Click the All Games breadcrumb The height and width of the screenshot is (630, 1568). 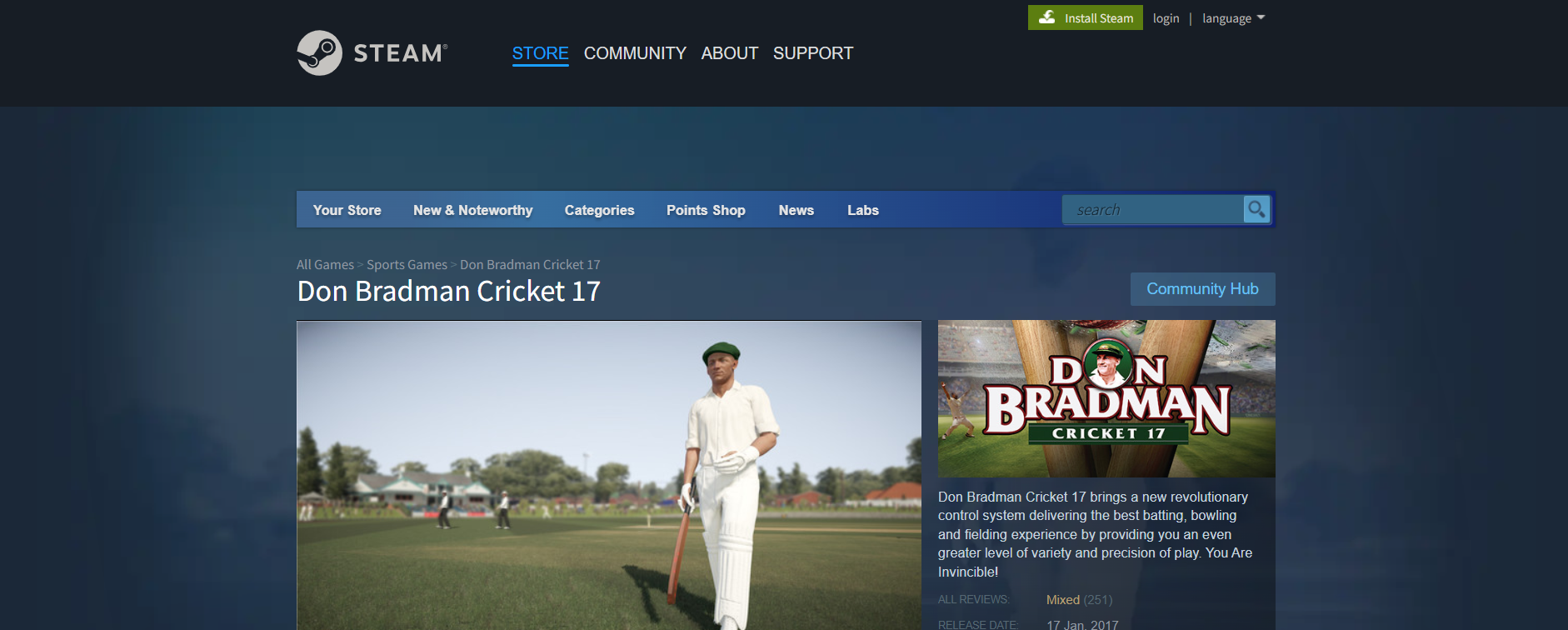(x=325, y=264)
